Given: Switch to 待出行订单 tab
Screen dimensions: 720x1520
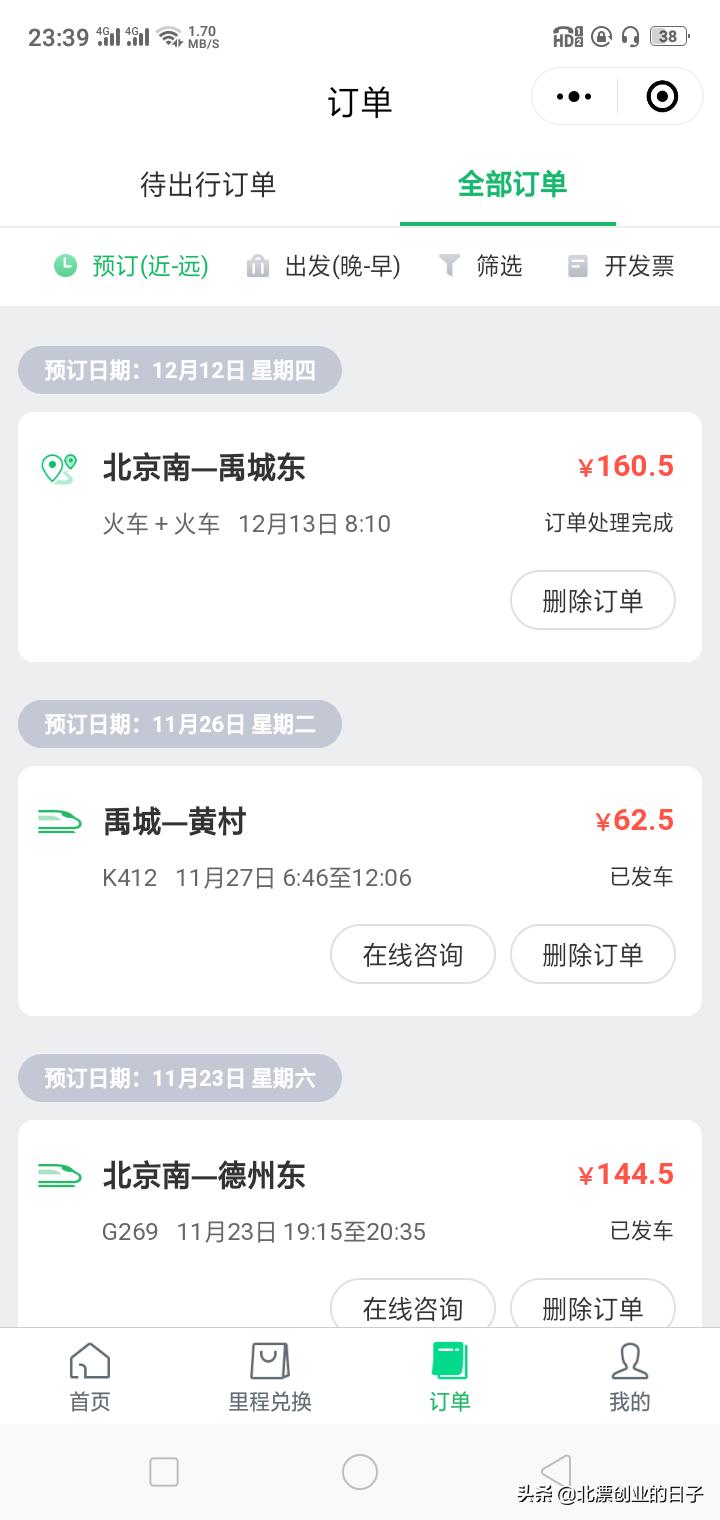Looking at the screenshot, I should [208, 185].
